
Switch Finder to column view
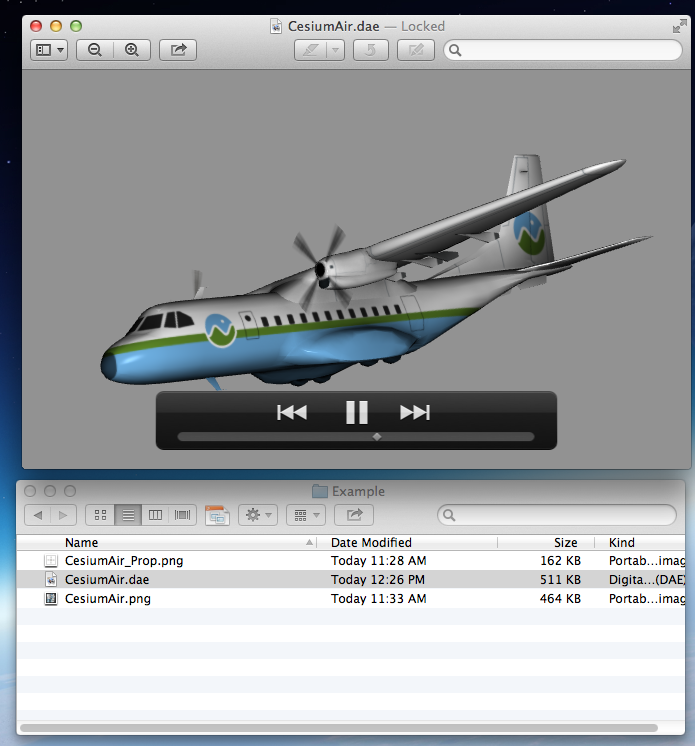tap(155, 515)
